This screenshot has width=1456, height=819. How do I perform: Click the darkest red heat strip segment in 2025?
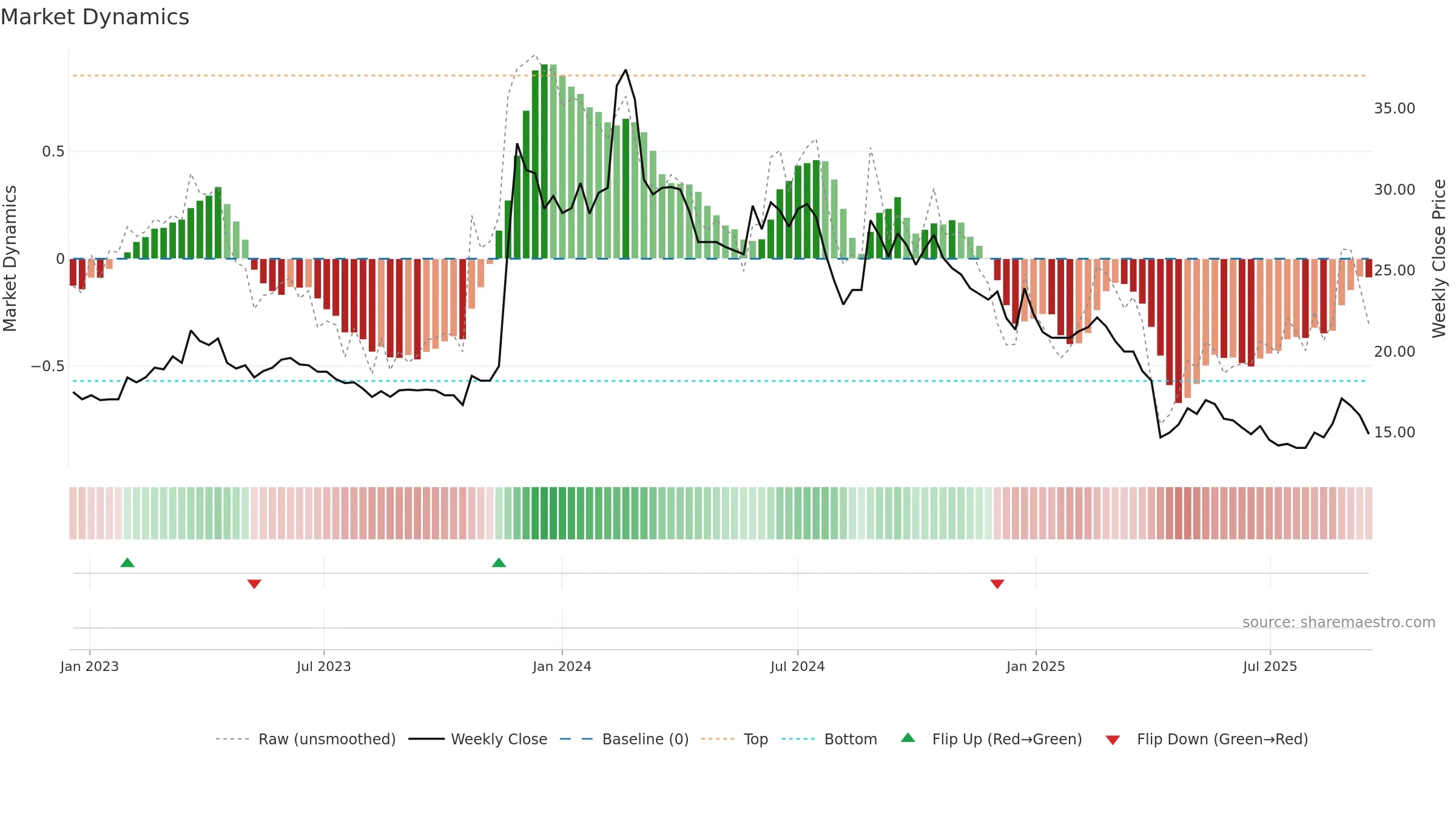click(1178, 513)
